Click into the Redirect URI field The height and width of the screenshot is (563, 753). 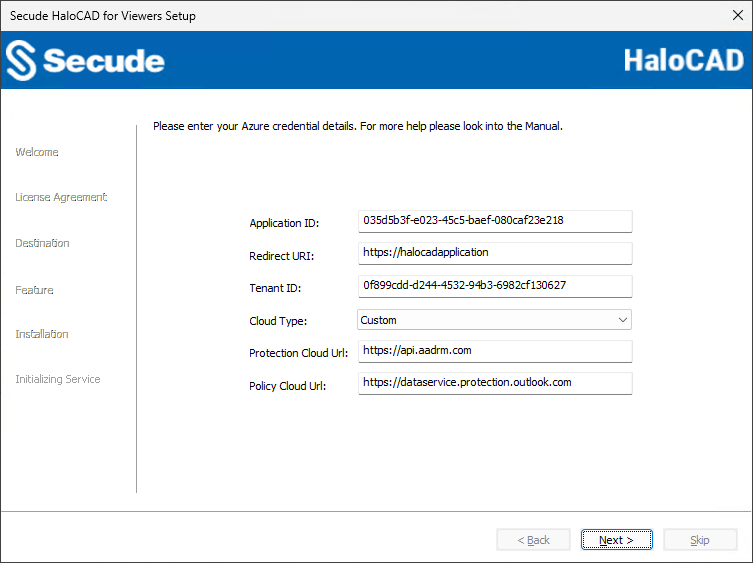[x=495, y=252]
